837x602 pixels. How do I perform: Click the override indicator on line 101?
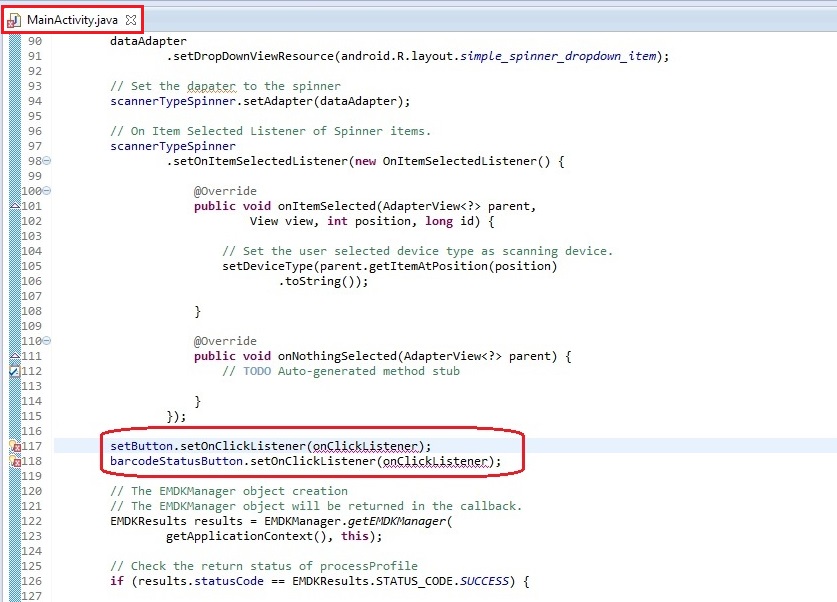click(x=14, y=206)
